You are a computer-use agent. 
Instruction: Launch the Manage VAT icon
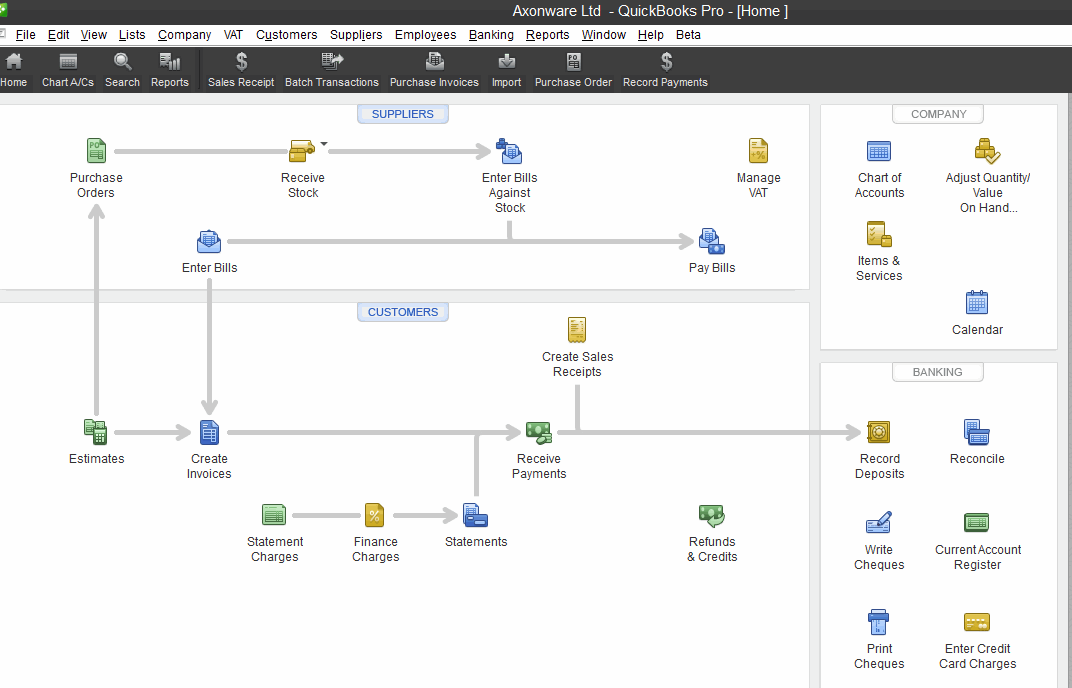tap(758, 151)
